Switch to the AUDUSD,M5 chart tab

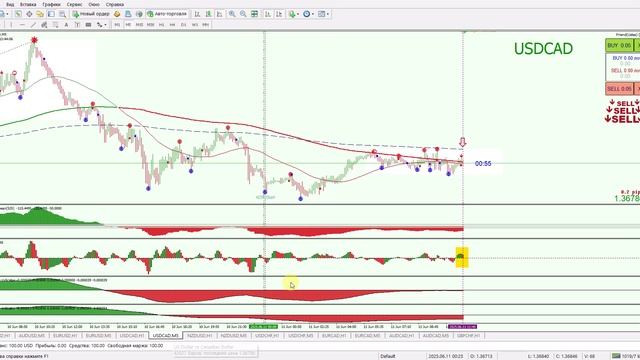31,336
